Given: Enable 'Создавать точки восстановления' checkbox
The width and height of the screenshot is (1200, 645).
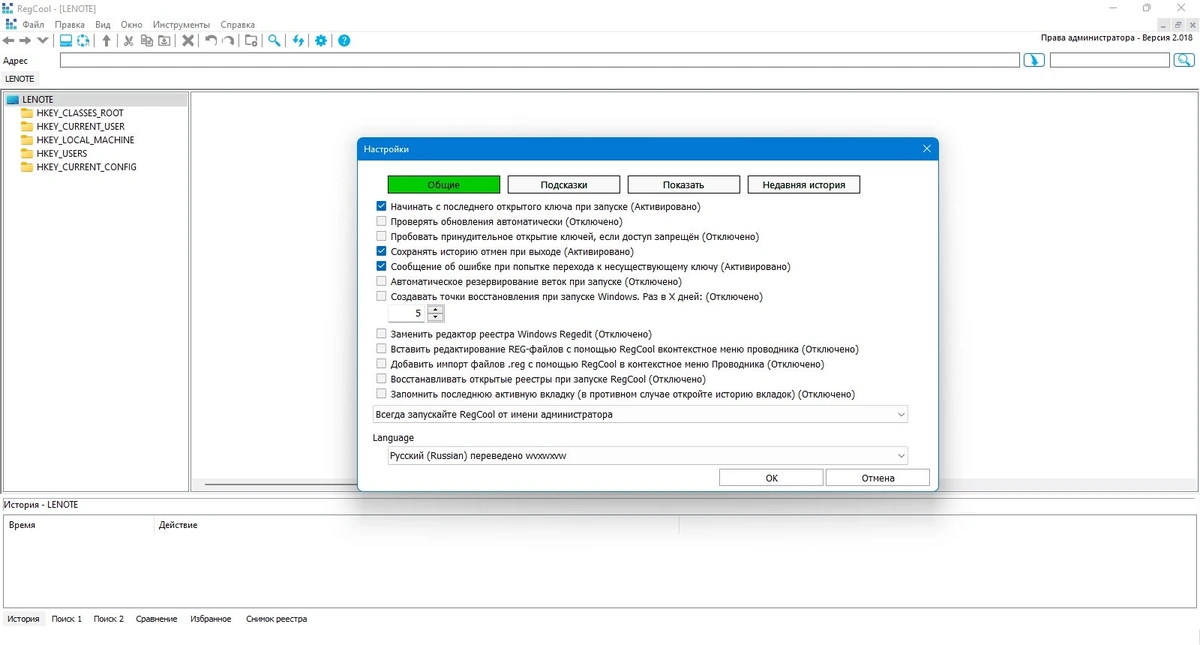Looking at the screenshot, I should [381, 297].
